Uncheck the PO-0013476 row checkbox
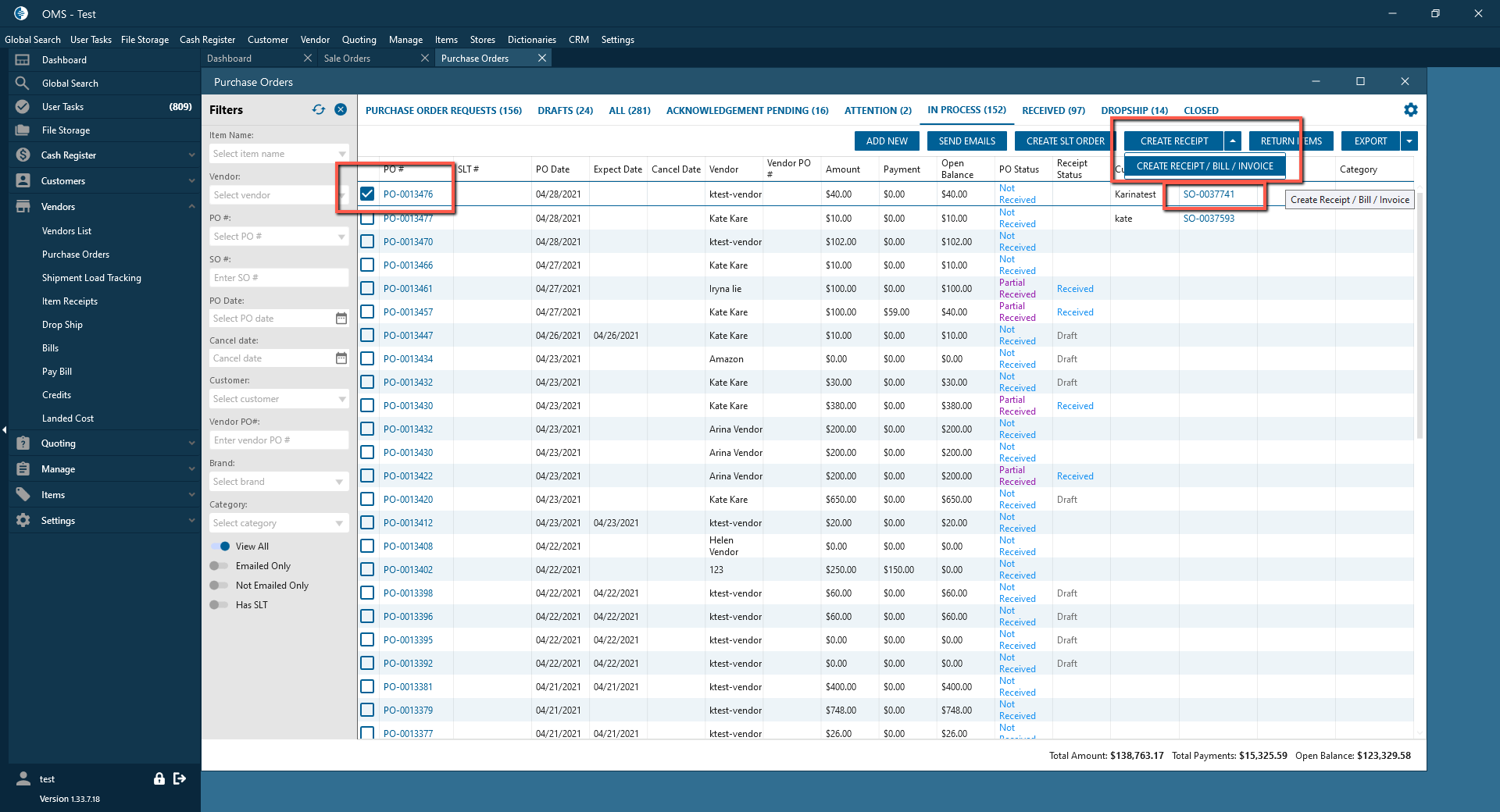Screen dimensions: 1500x812 [367, 194]
